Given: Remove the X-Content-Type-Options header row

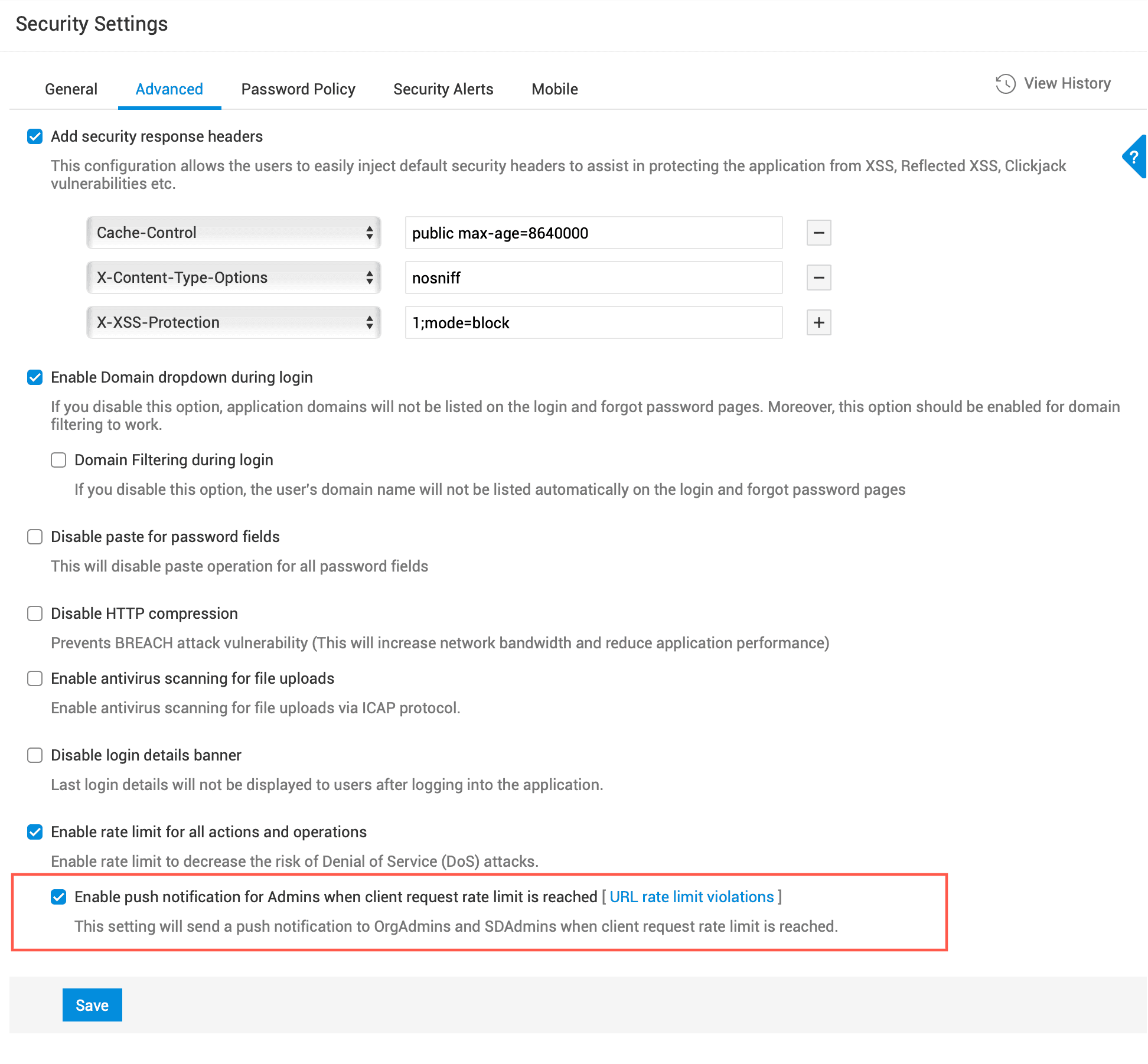Looking at the screenshot, I should coord(818,278).
